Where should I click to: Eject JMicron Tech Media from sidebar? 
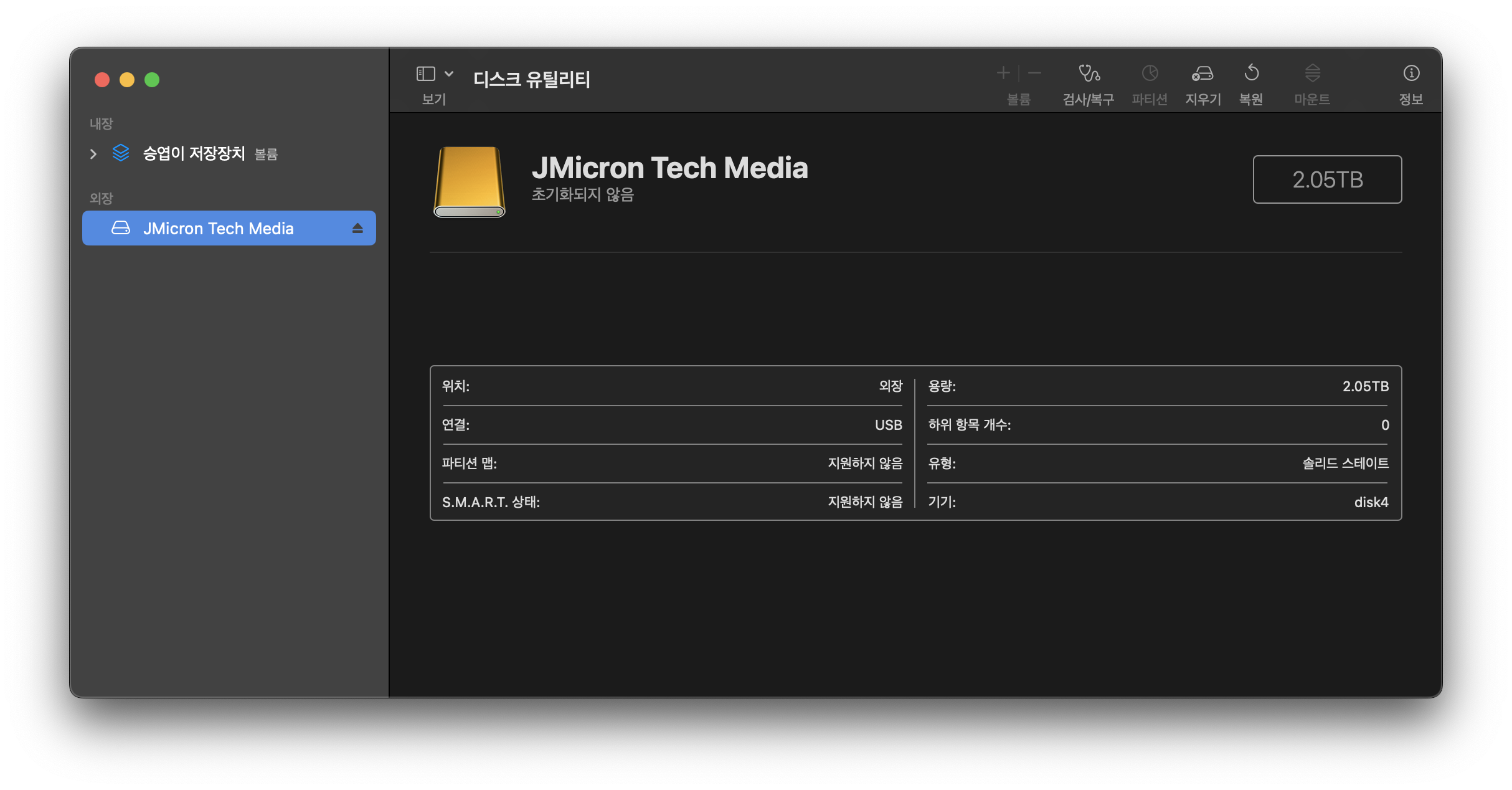coord(357,229)
